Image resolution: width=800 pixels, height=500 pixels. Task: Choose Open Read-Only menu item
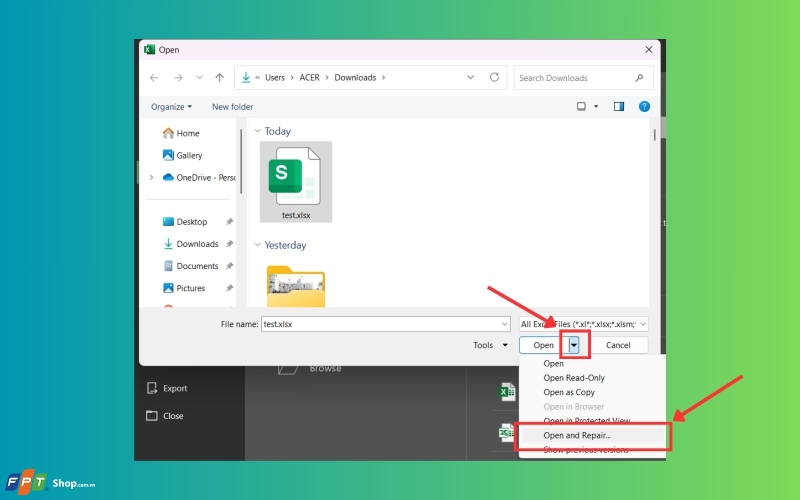tap(574, 378)
